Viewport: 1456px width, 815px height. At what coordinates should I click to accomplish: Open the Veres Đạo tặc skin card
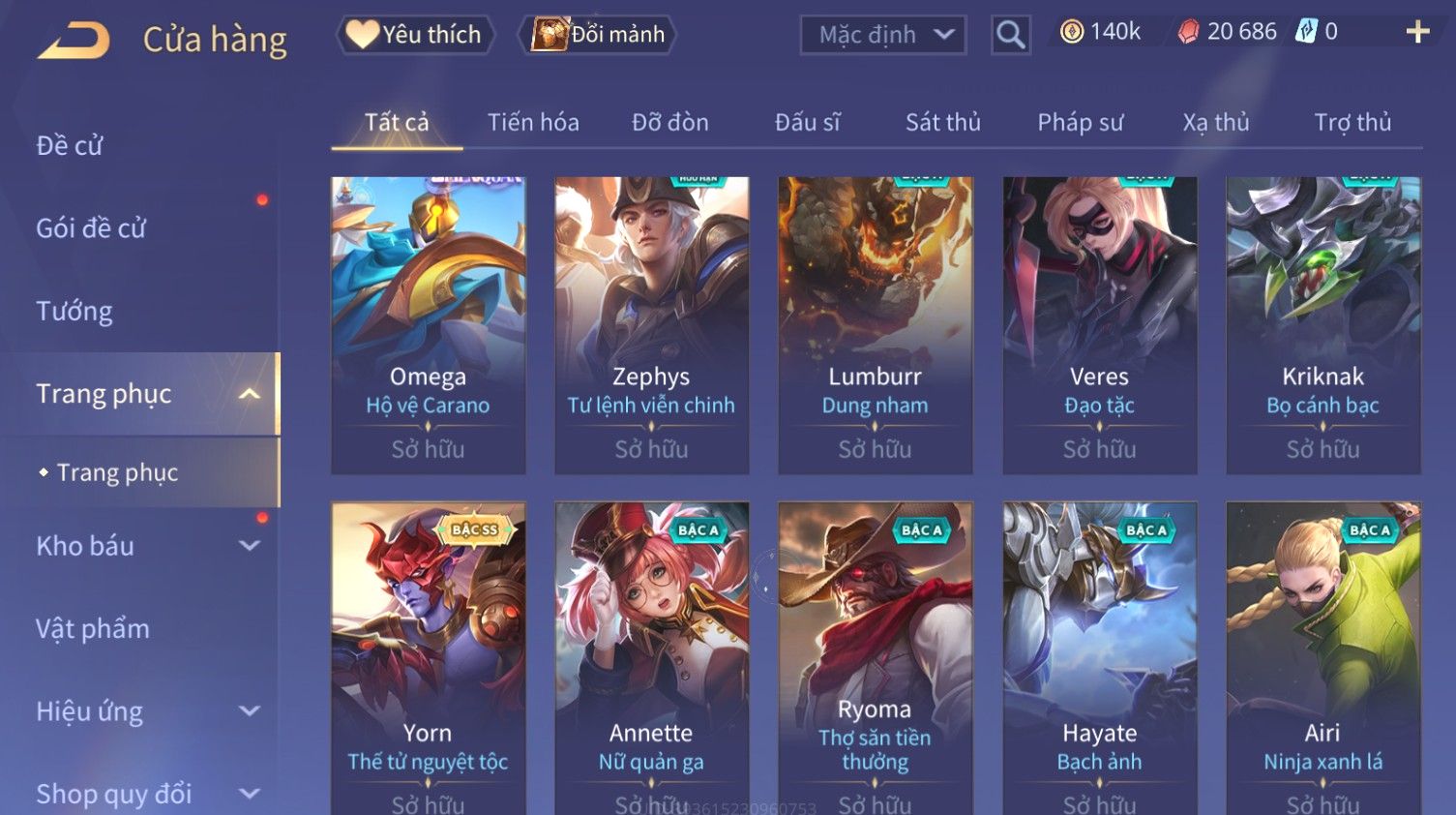[1099, 325]
